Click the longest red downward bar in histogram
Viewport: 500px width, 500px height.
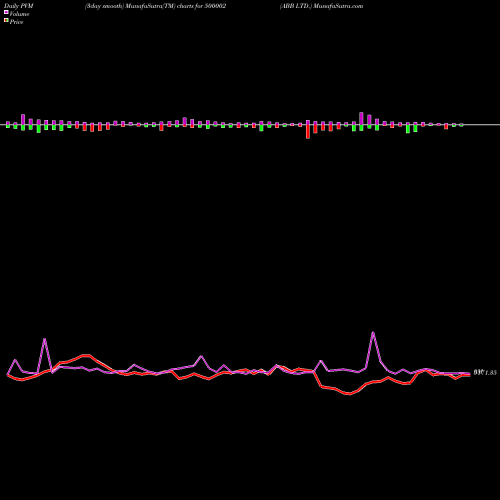tap(308, 132)
